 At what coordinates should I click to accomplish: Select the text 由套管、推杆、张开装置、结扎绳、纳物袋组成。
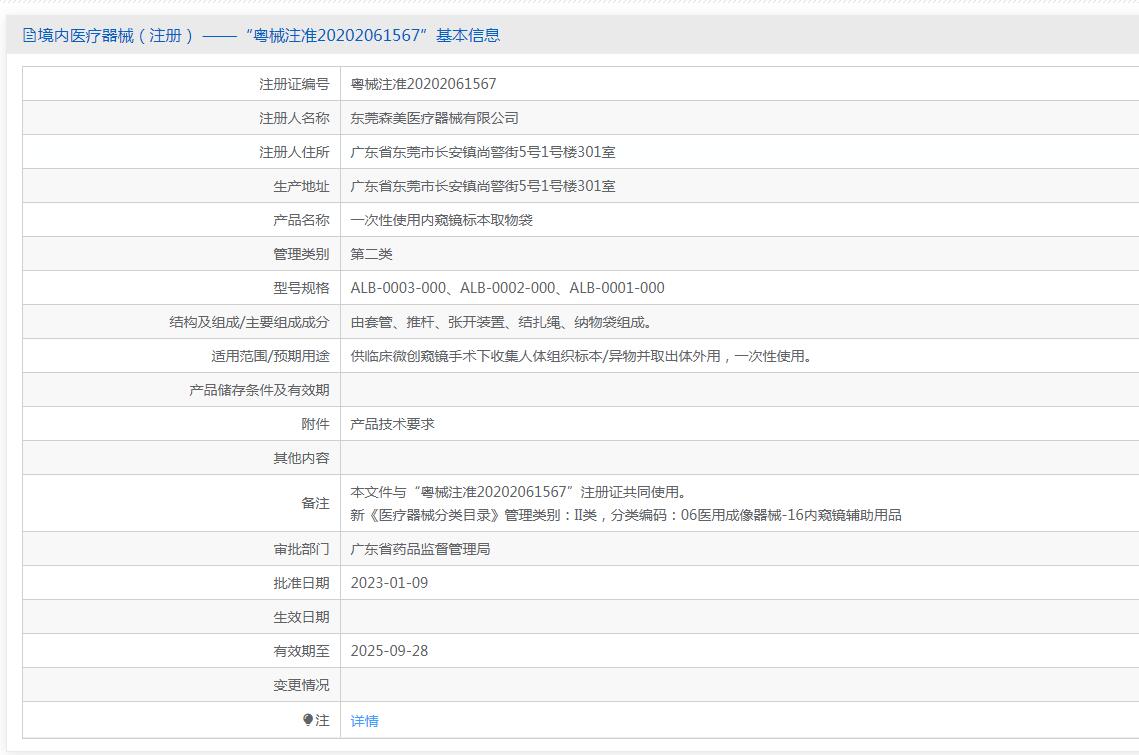click(503, 322)
